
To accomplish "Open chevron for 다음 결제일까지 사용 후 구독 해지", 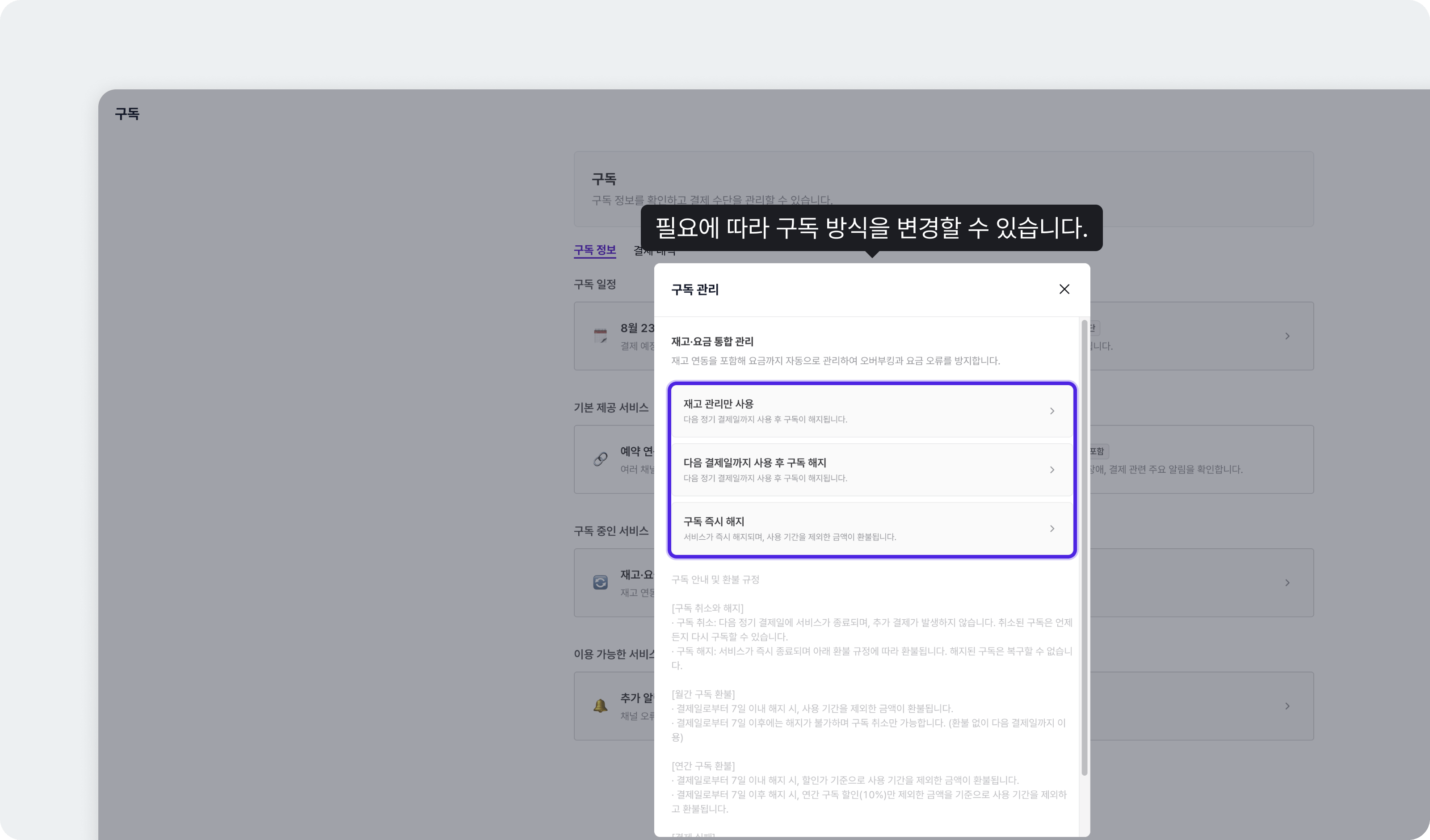I will [1052, 470].
